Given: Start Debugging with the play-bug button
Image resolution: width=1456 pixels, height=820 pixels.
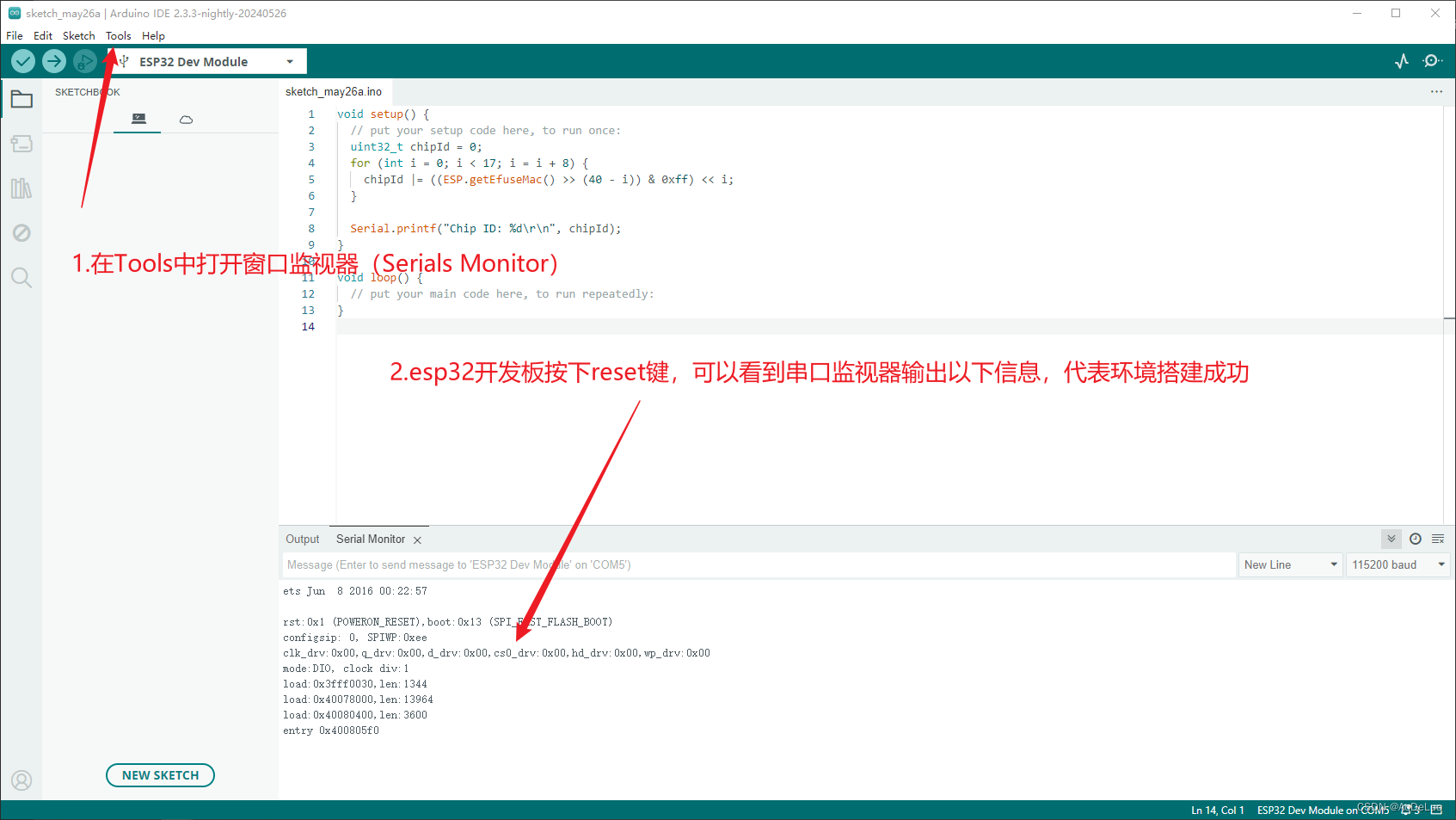Looking at the screenshot, I should click(84, 61).
